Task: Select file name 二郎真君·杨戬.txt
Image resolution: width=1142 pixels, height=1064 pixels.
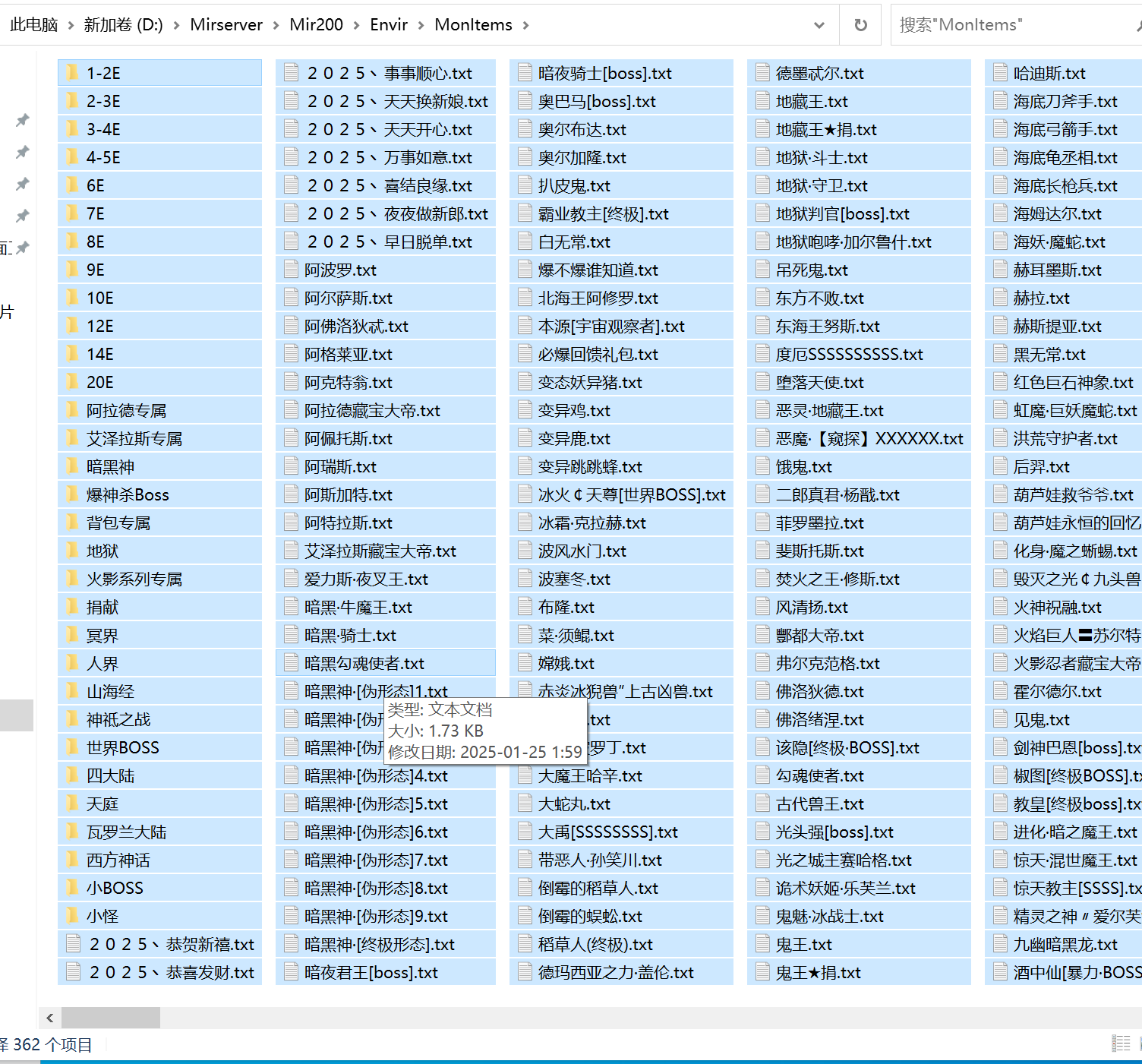Action: click(x=838, y=494)
